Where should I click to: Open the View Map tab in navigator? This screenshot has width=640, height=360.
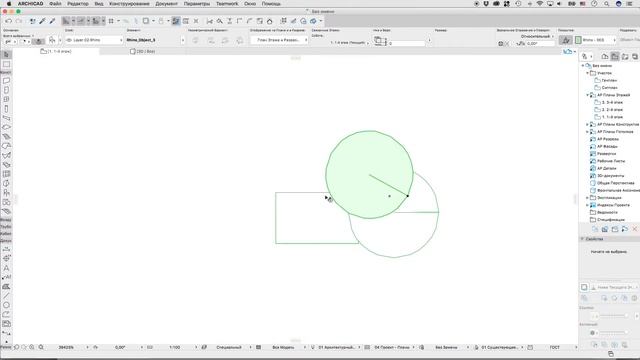pos(615,56)
